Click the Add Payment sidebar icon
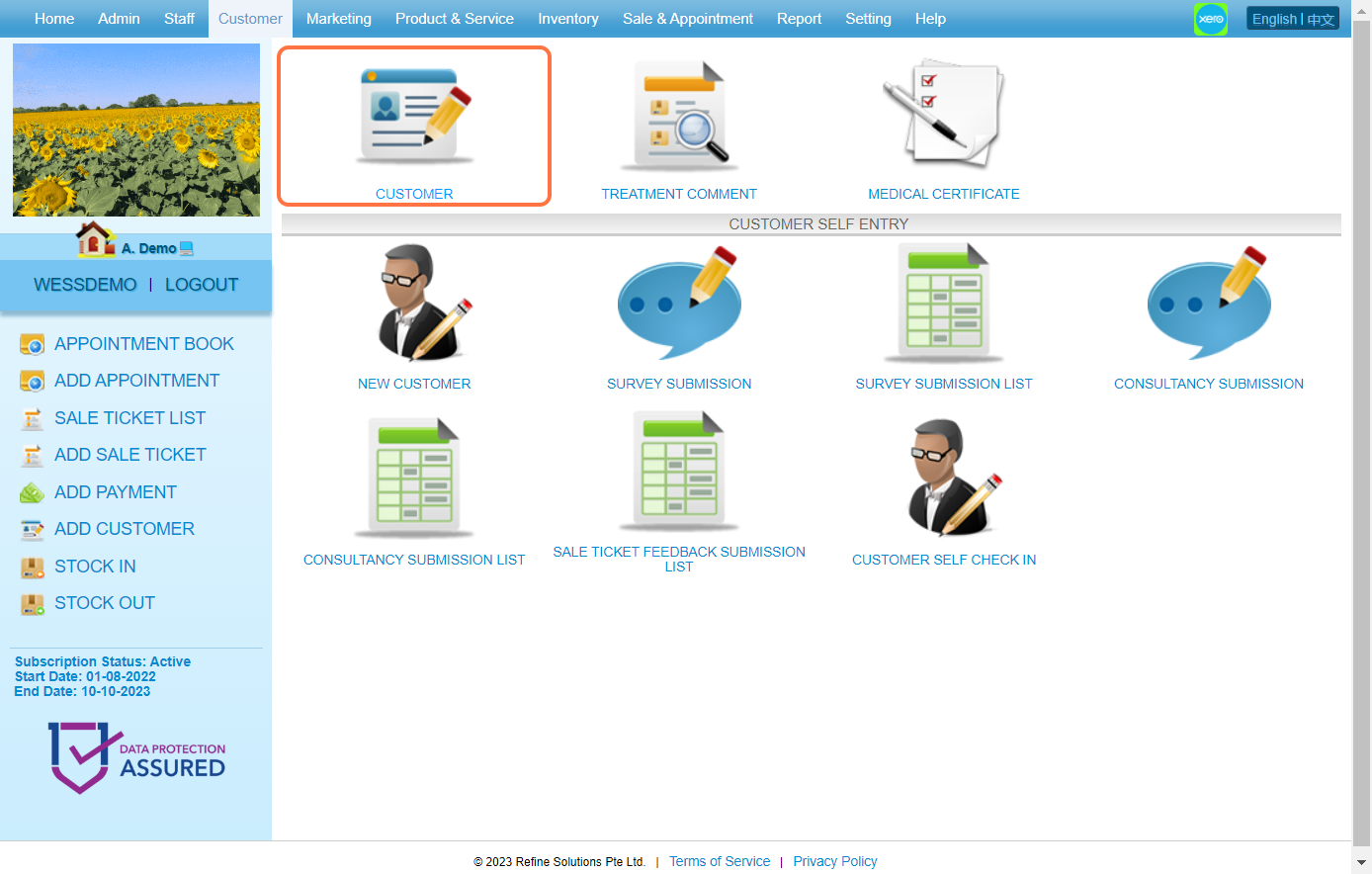1372x874 pixels. point(33,493)
